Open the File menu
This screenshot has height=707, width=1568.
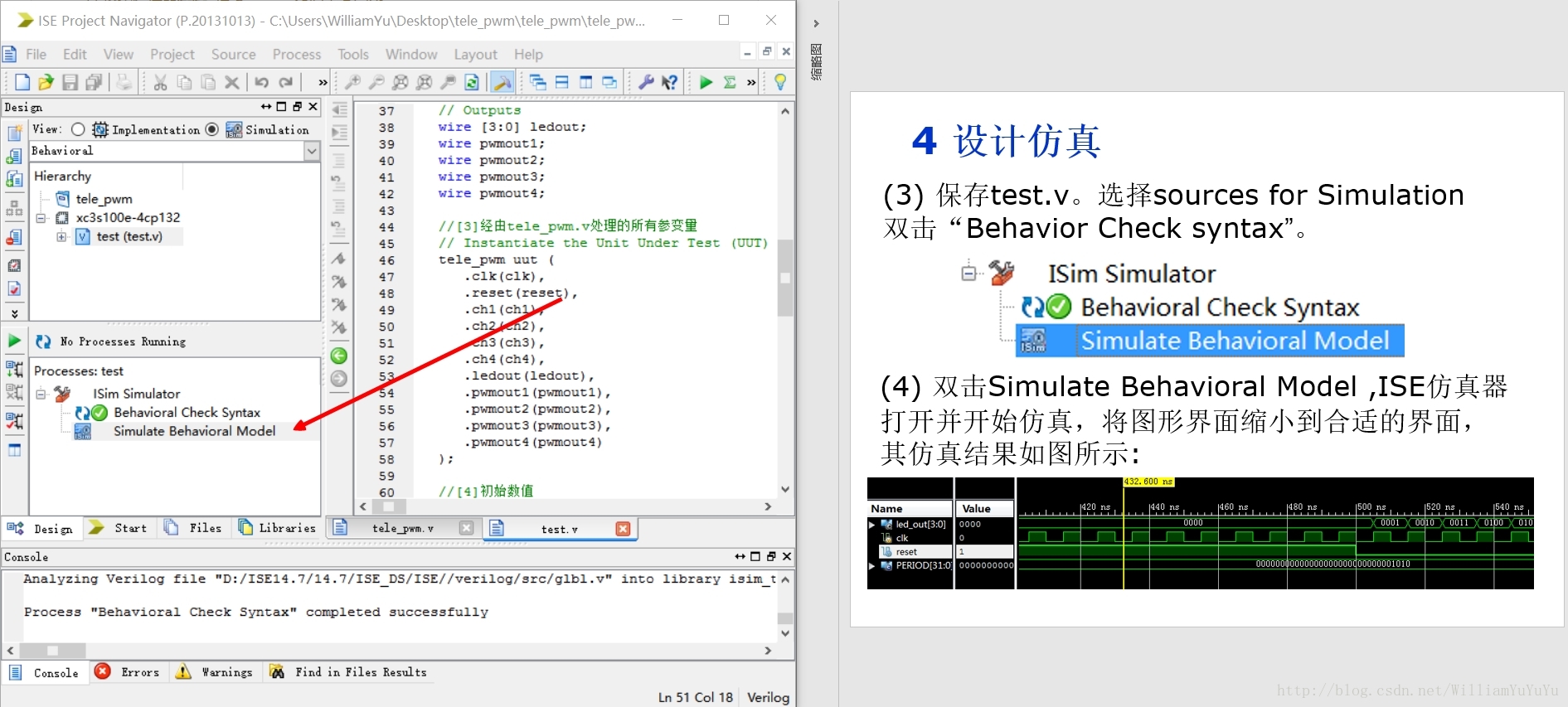pos(36,54)
